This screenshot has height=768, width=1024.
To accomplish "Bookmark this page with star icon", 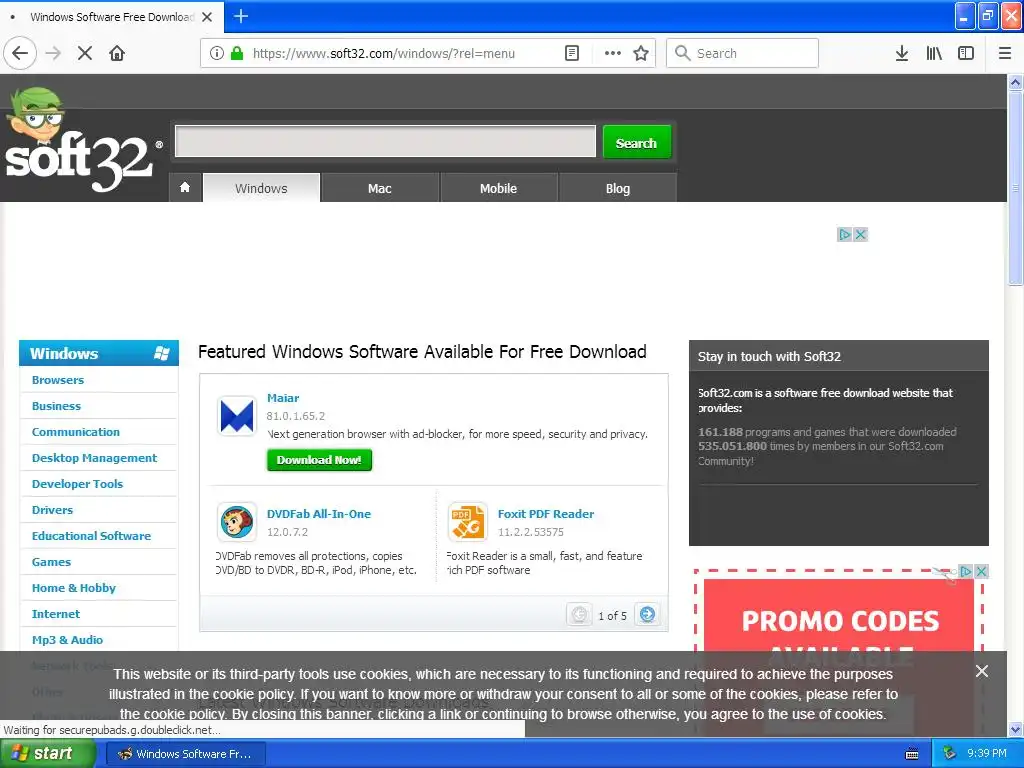I will [x=641, y=53].
